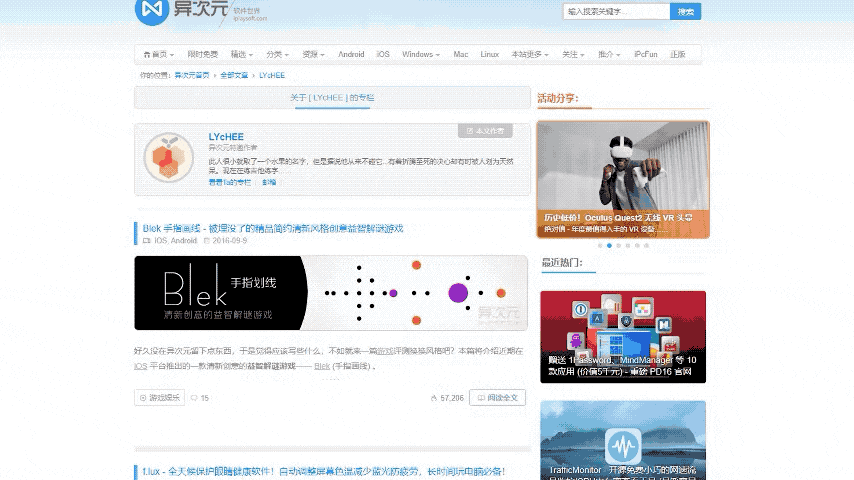Click the 历史低价 Oculus Quest2 caption

pos(618,218)
